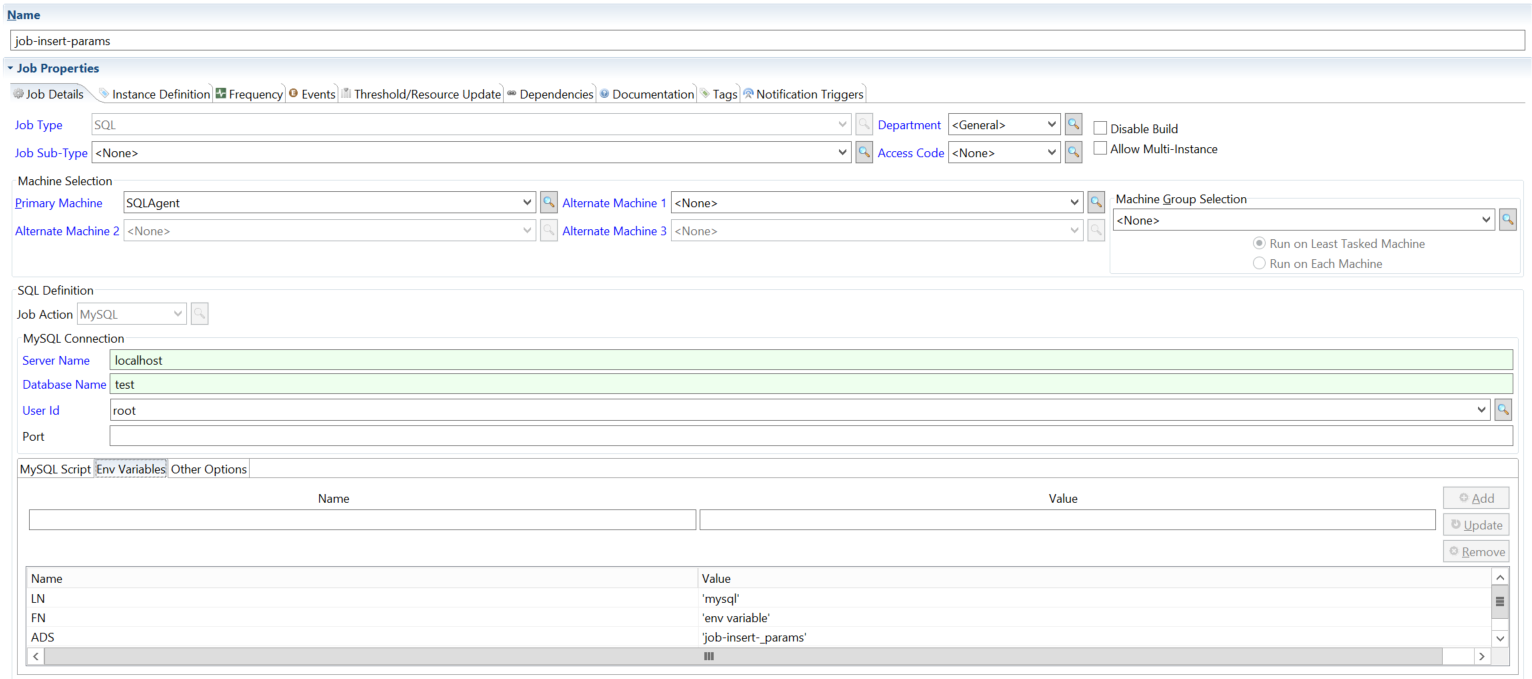Click the Primary Machine lookup magnifier icon
1532x679 pixels.
548,203
